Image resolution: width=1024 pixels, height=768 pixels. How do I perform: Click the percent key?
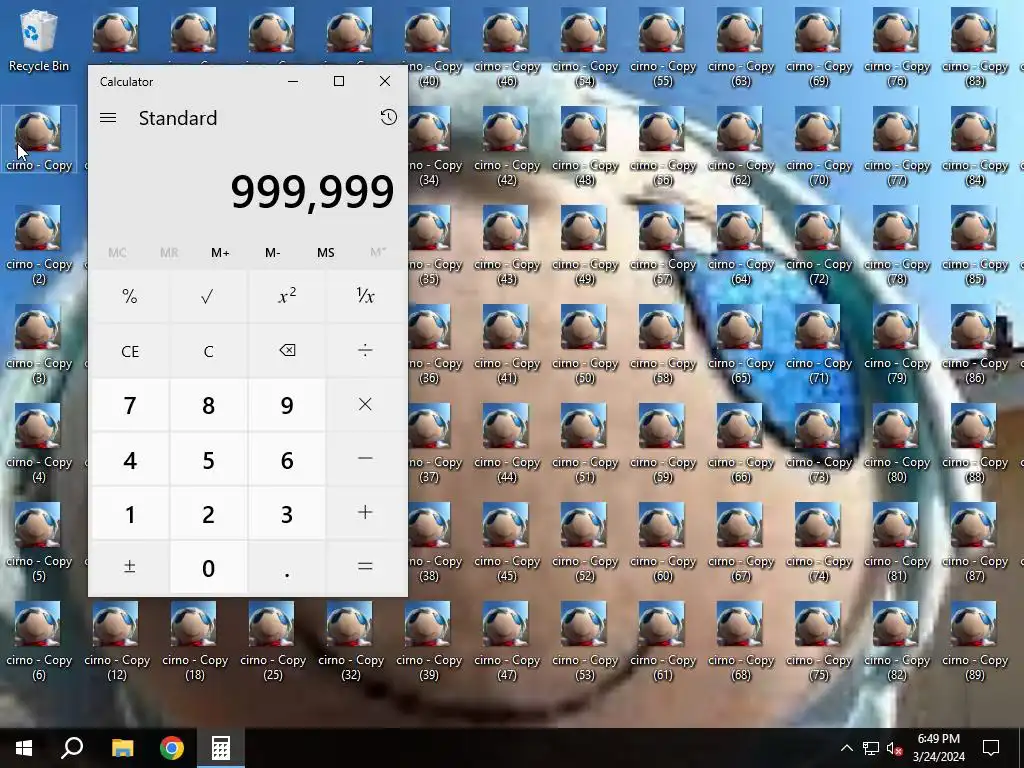130,297
